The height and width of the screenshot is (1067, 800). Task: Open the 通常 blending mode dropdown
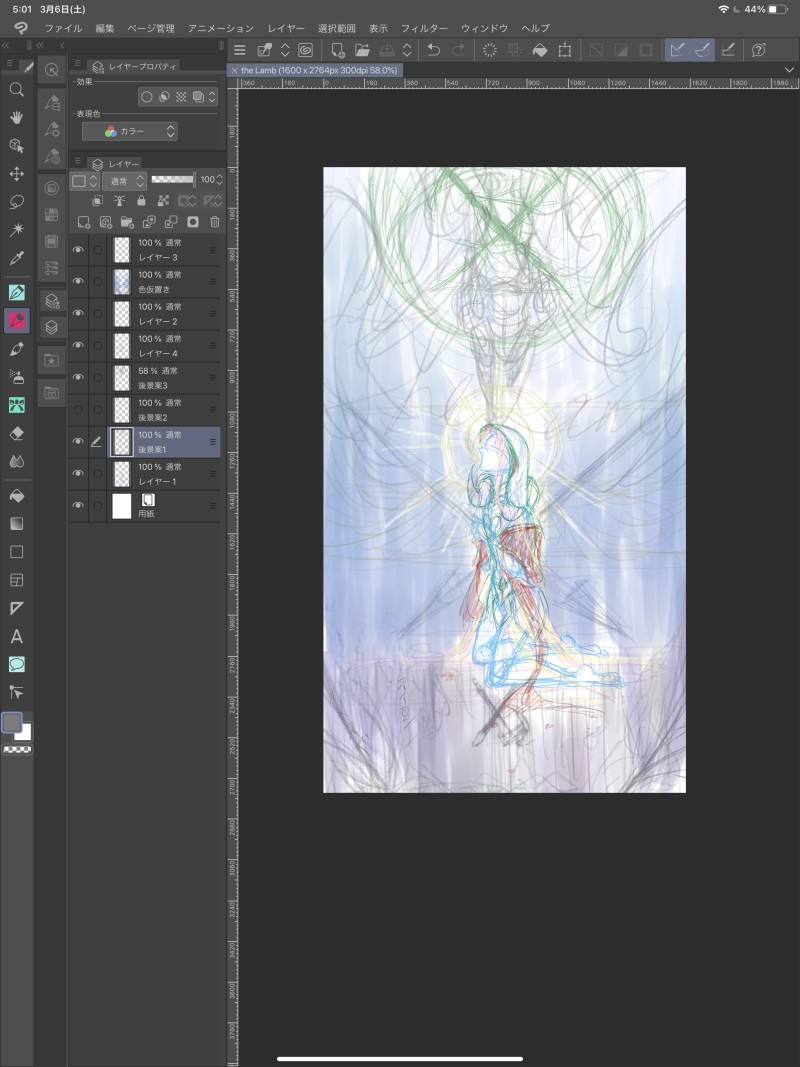[124, 181]
